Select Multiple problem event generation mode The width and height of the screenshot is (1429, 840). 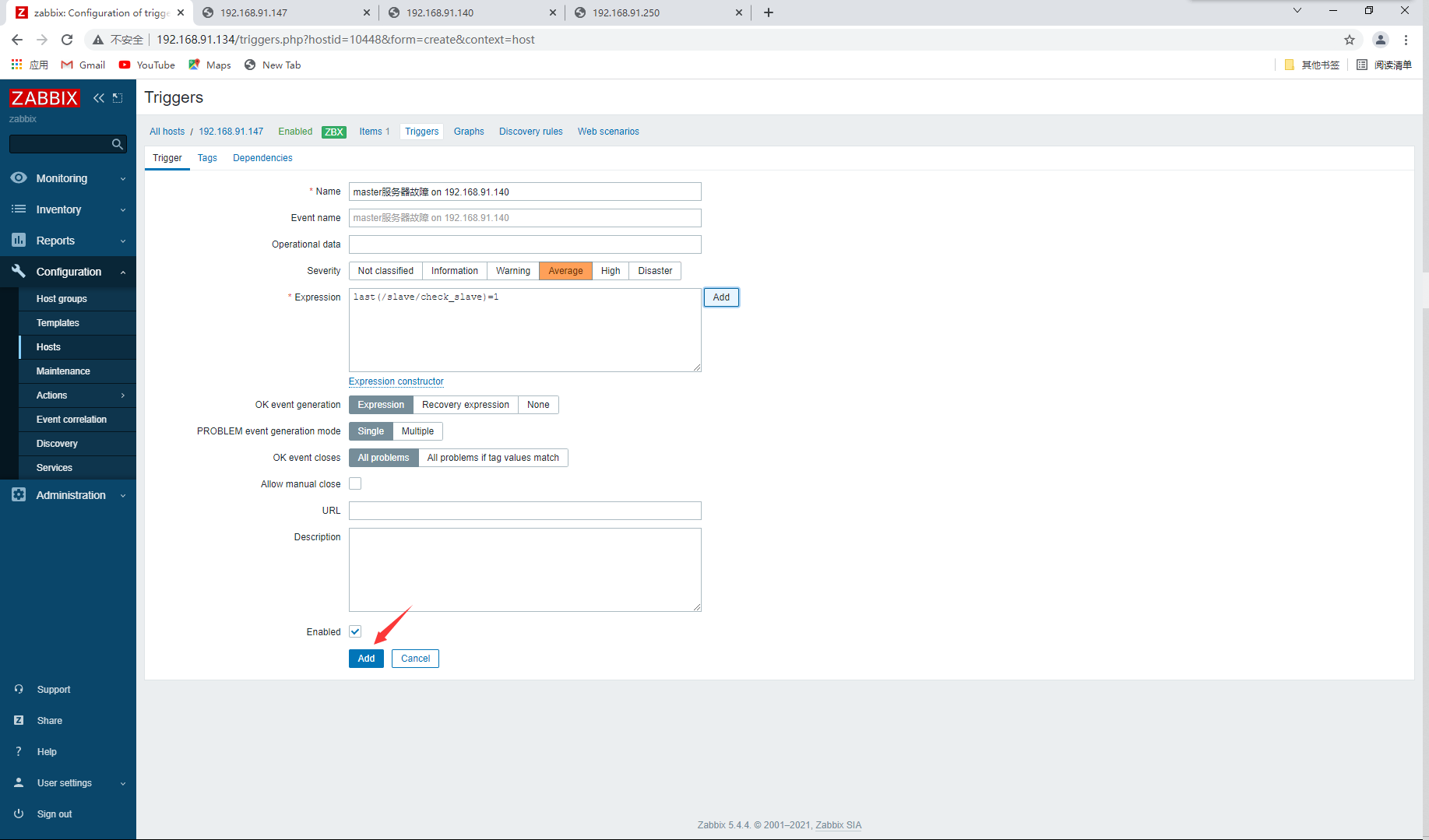pyautogui.click(x=417, y=431)
